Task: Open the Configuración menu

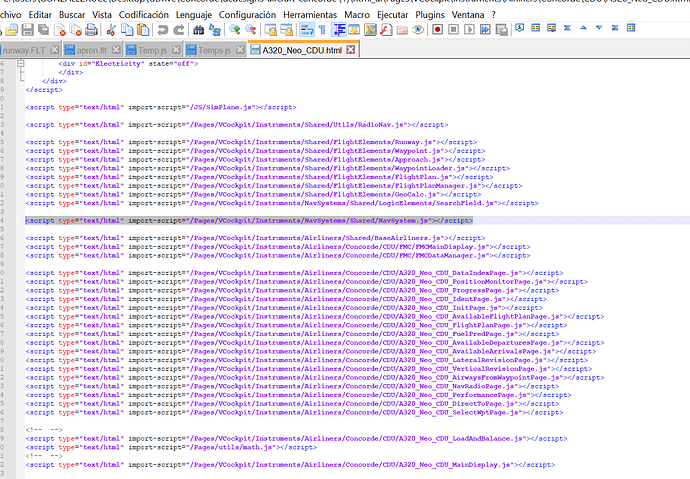Action: (x=247, y=15)
